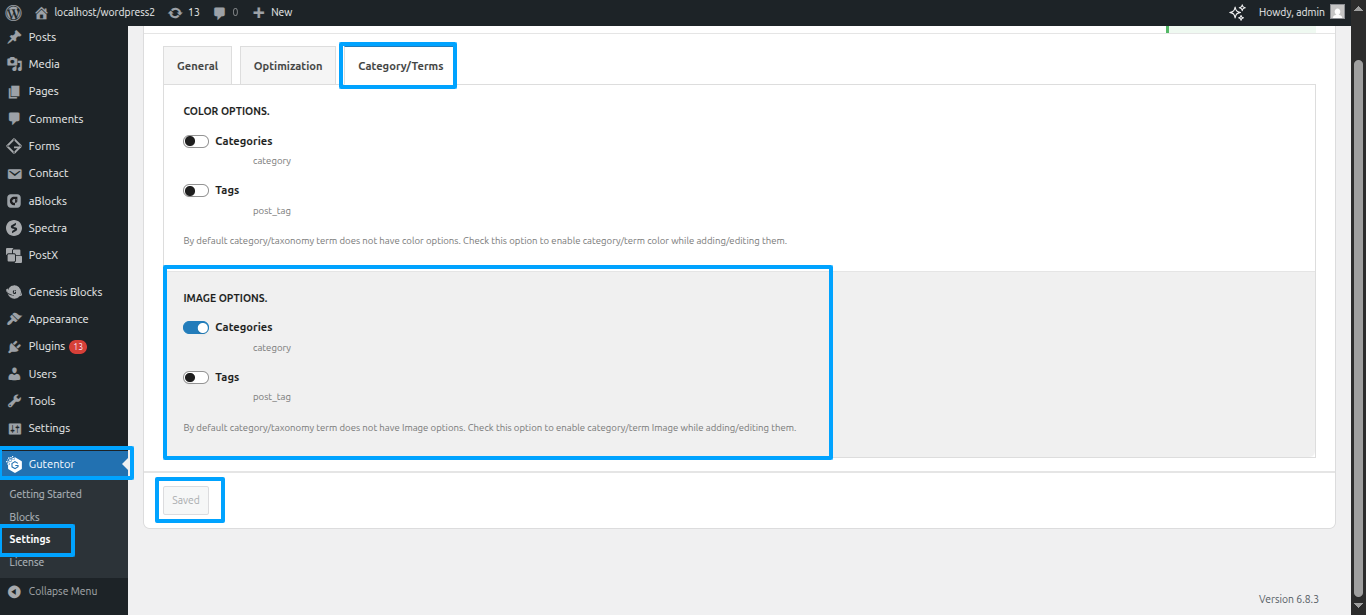1366x615 pixels.
Task: Enable Categories toggle under Color Options
Action: click(x=196, y=141)
